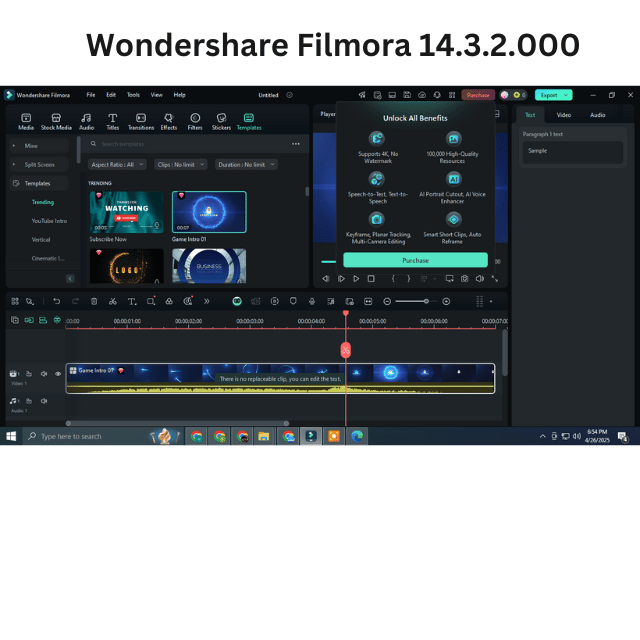Open the Aspect Ratio: All dropdown
The image size is (640, 640).
point(117,164)
